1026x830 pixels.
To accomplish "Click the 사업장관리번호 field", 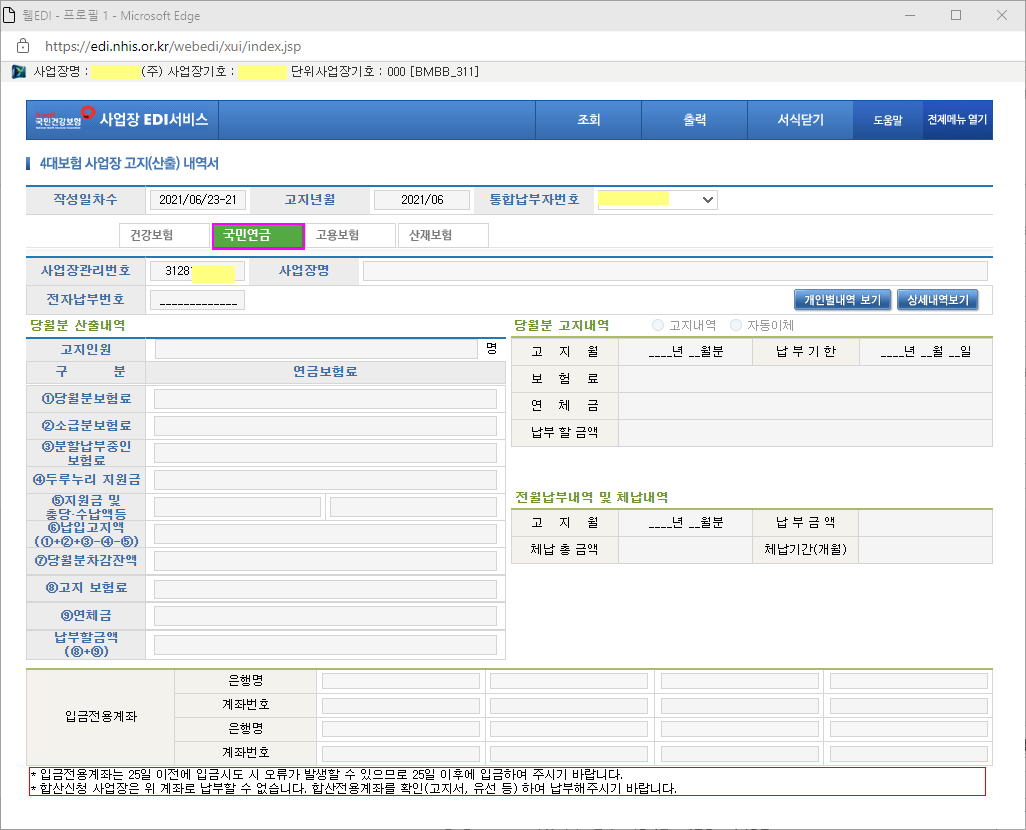I will point(198,271).
